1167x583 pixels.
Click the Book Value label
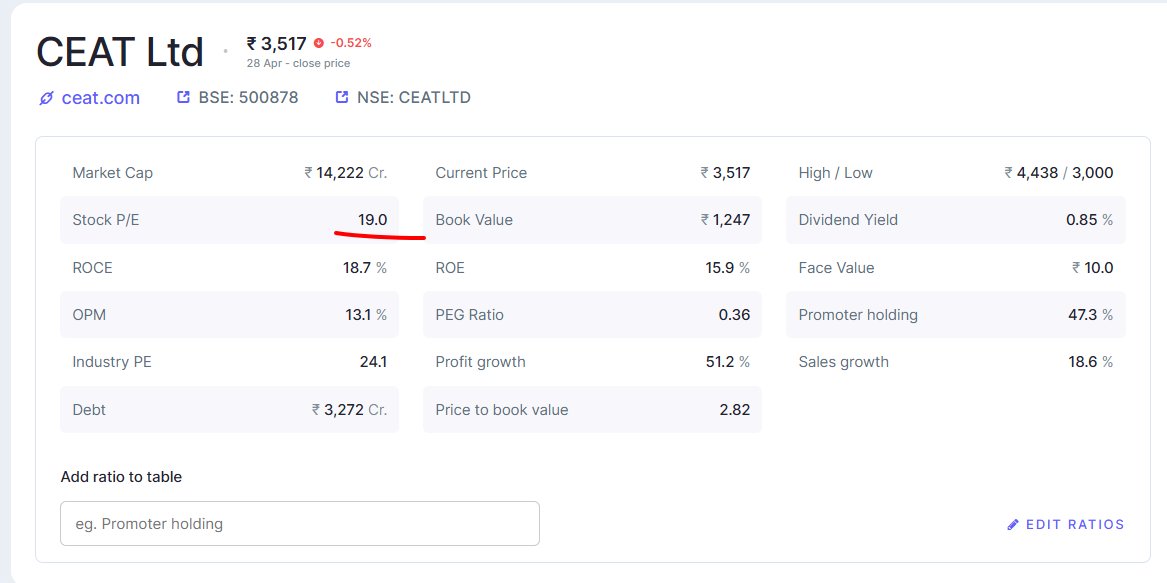474,220
